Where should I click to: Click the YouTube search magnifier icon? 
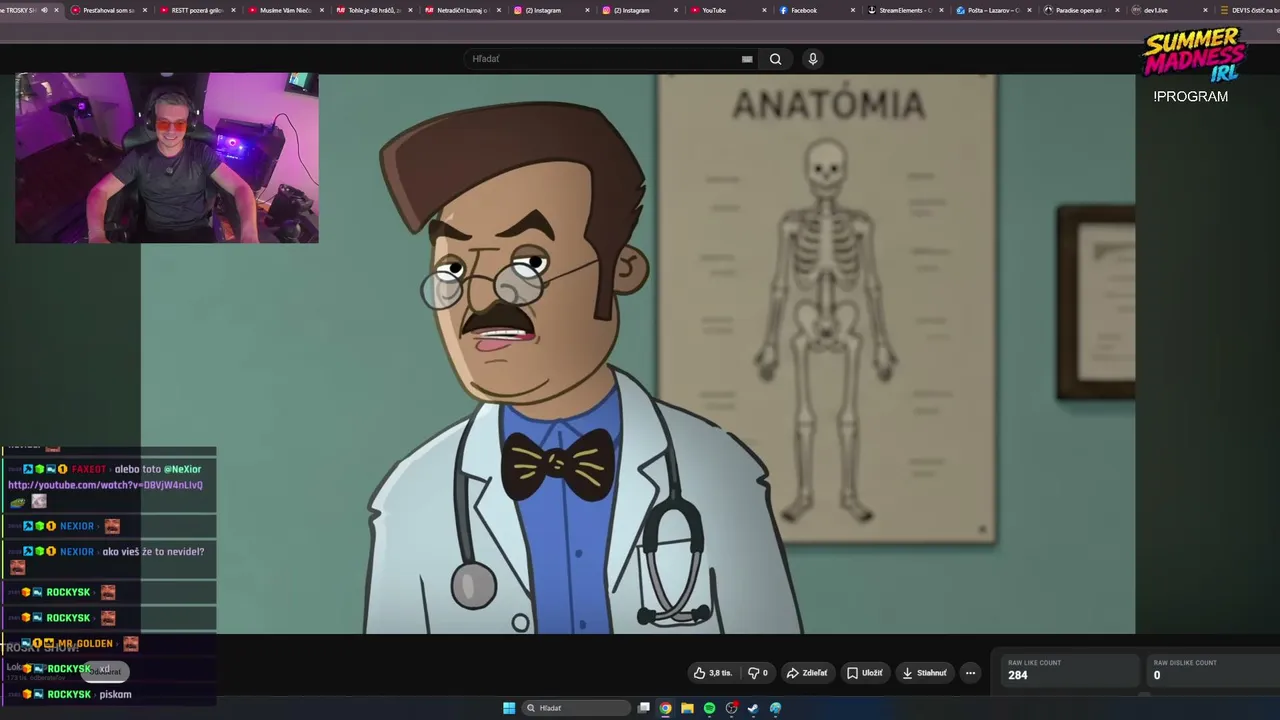point(775,59)
